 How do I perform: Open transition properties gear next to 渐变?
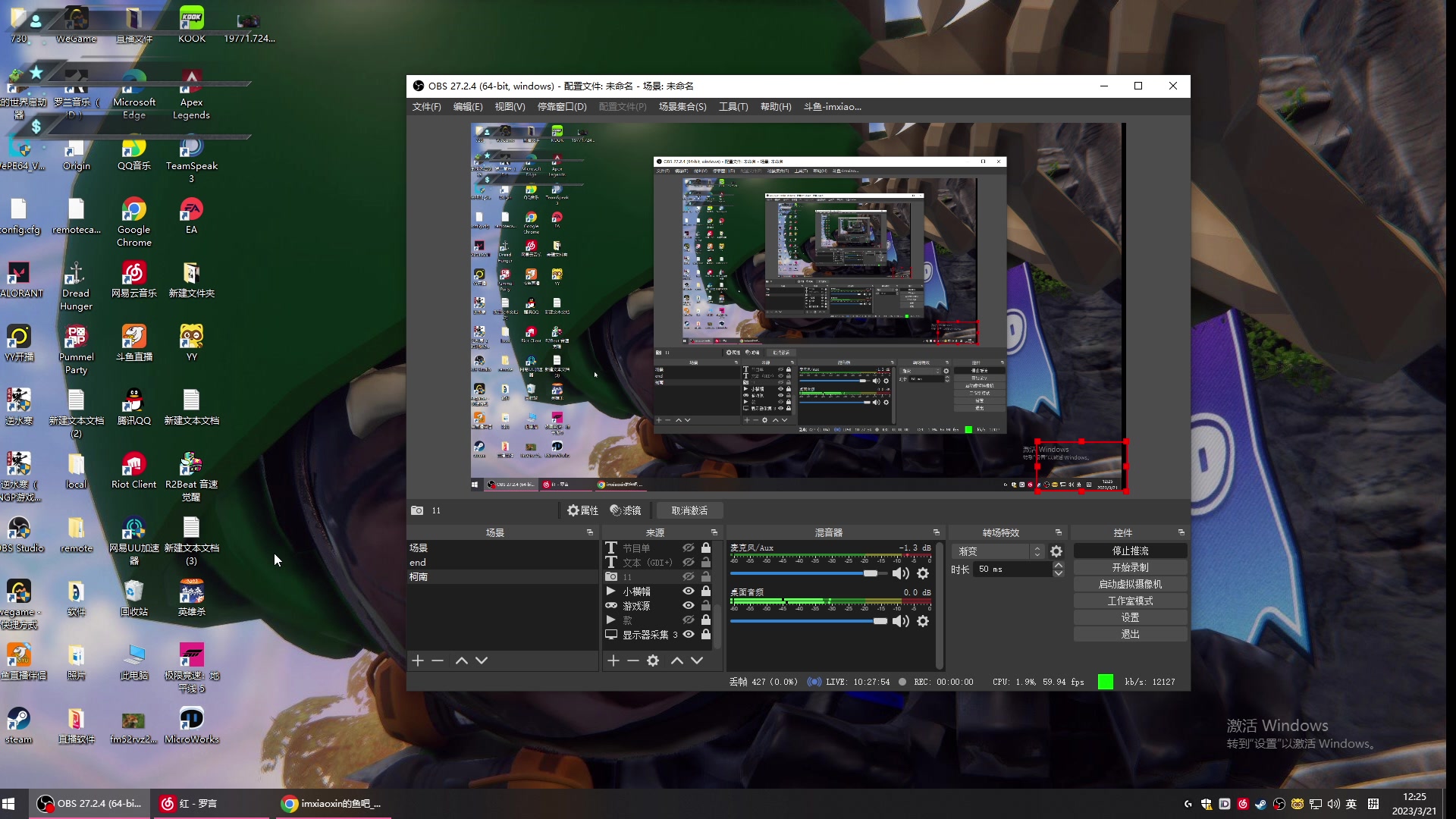point(1056,551)
